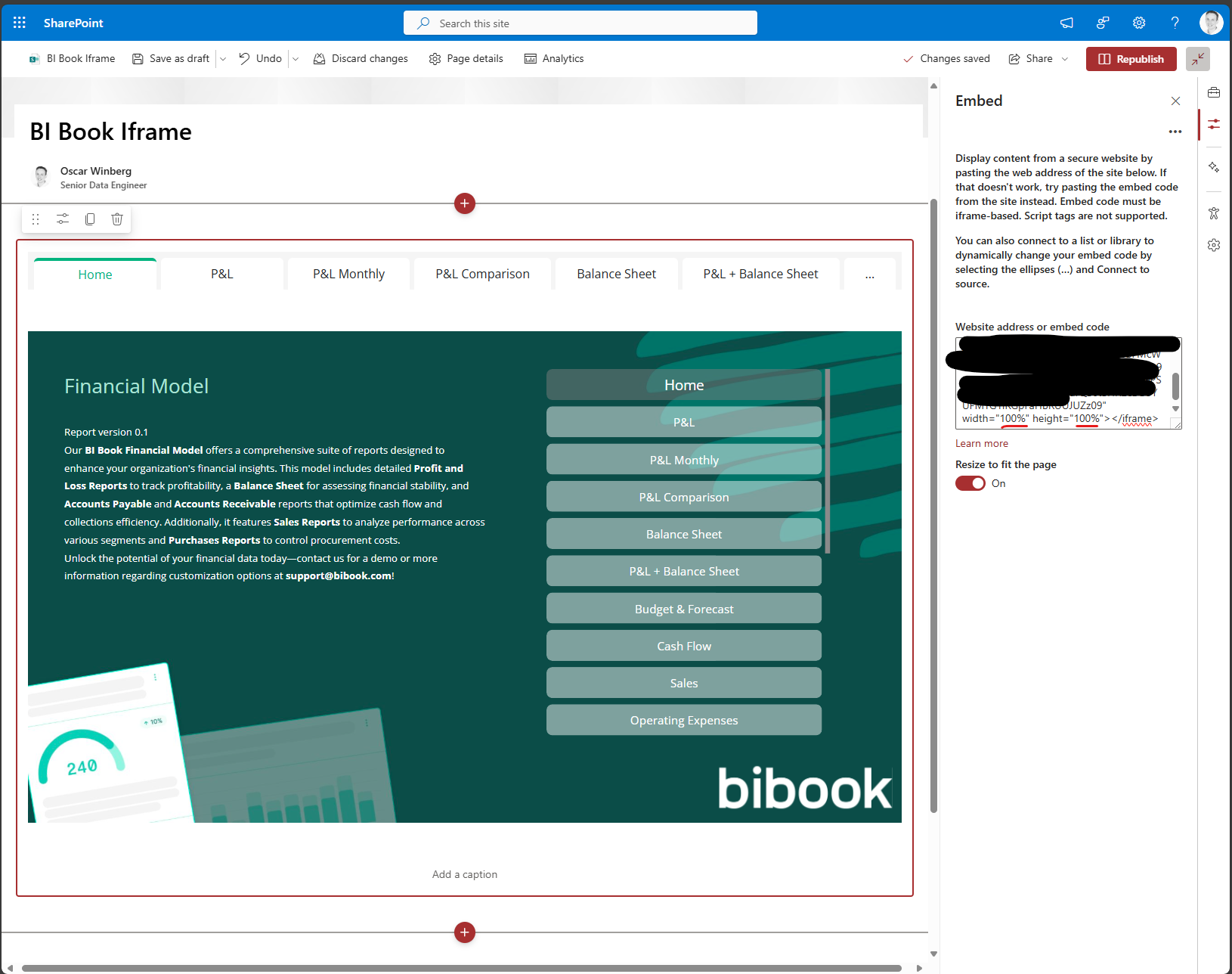Click Save as draft
Viewport: 1232px width, 974px height.
[x=171, y=59]
